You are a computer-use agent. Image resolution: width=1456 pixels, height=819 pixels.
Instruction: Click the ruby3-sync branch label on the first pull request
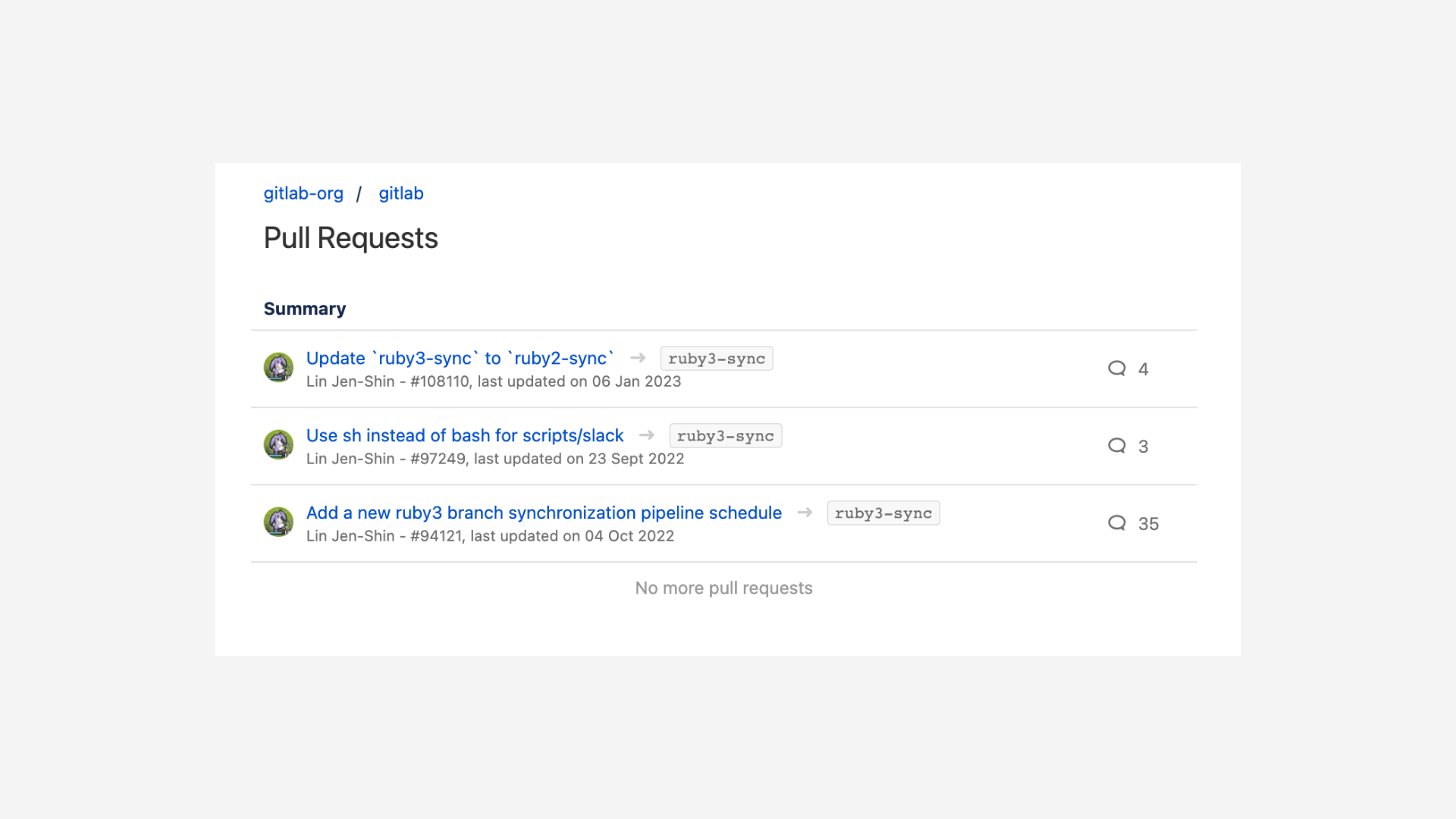pos(716,358)
